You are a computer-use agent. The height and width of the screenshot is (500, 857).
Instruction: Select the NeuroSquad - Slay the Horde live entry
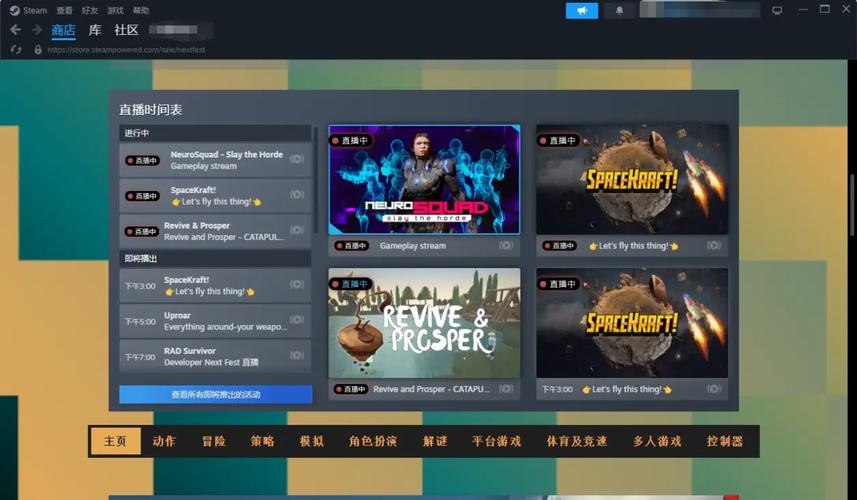[x=215, y=160]
